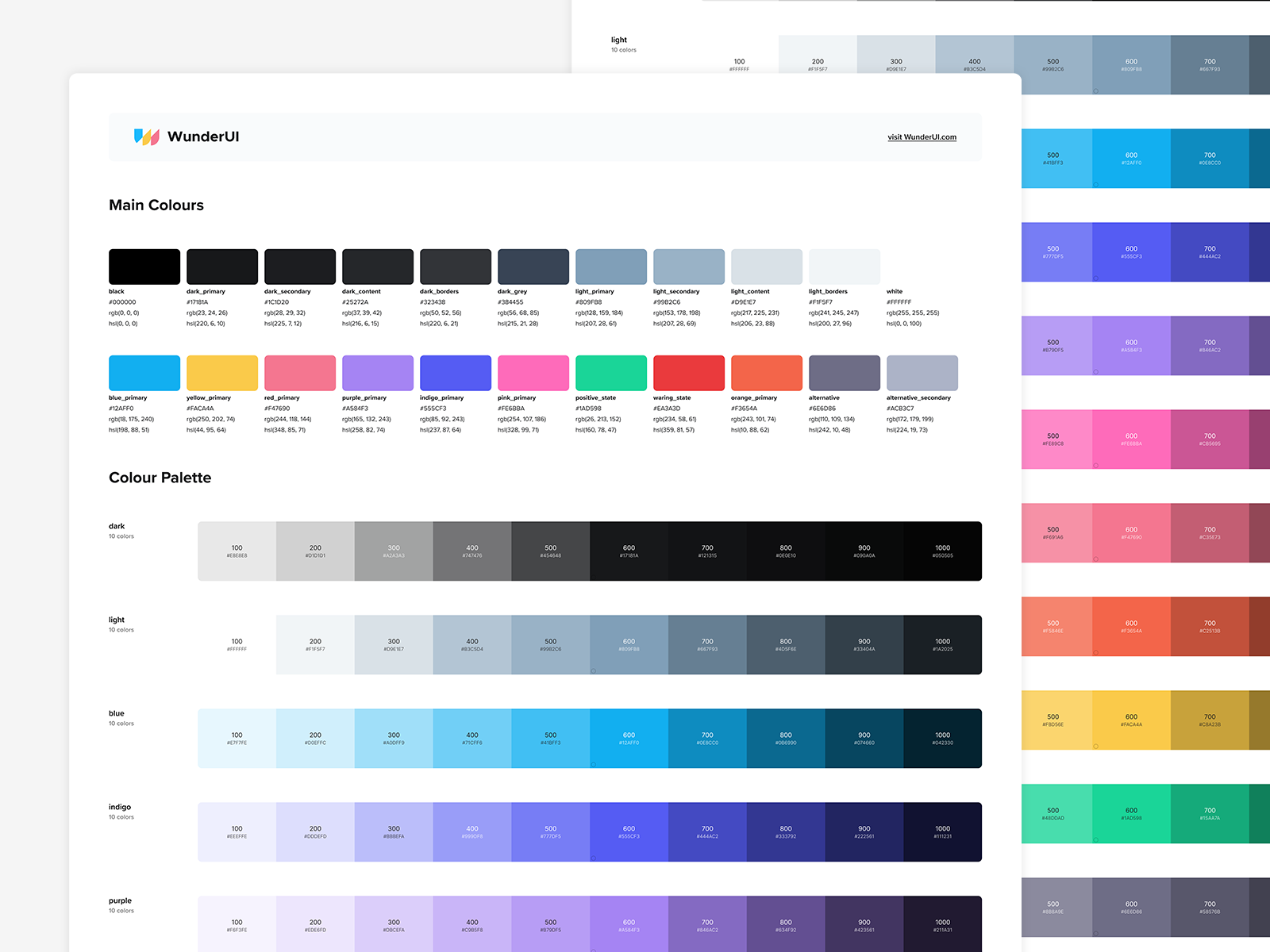Screen dimensions: 1270x952
Task: Choose light 1000 #1A2025 palette cell
Action: (943, 645)
